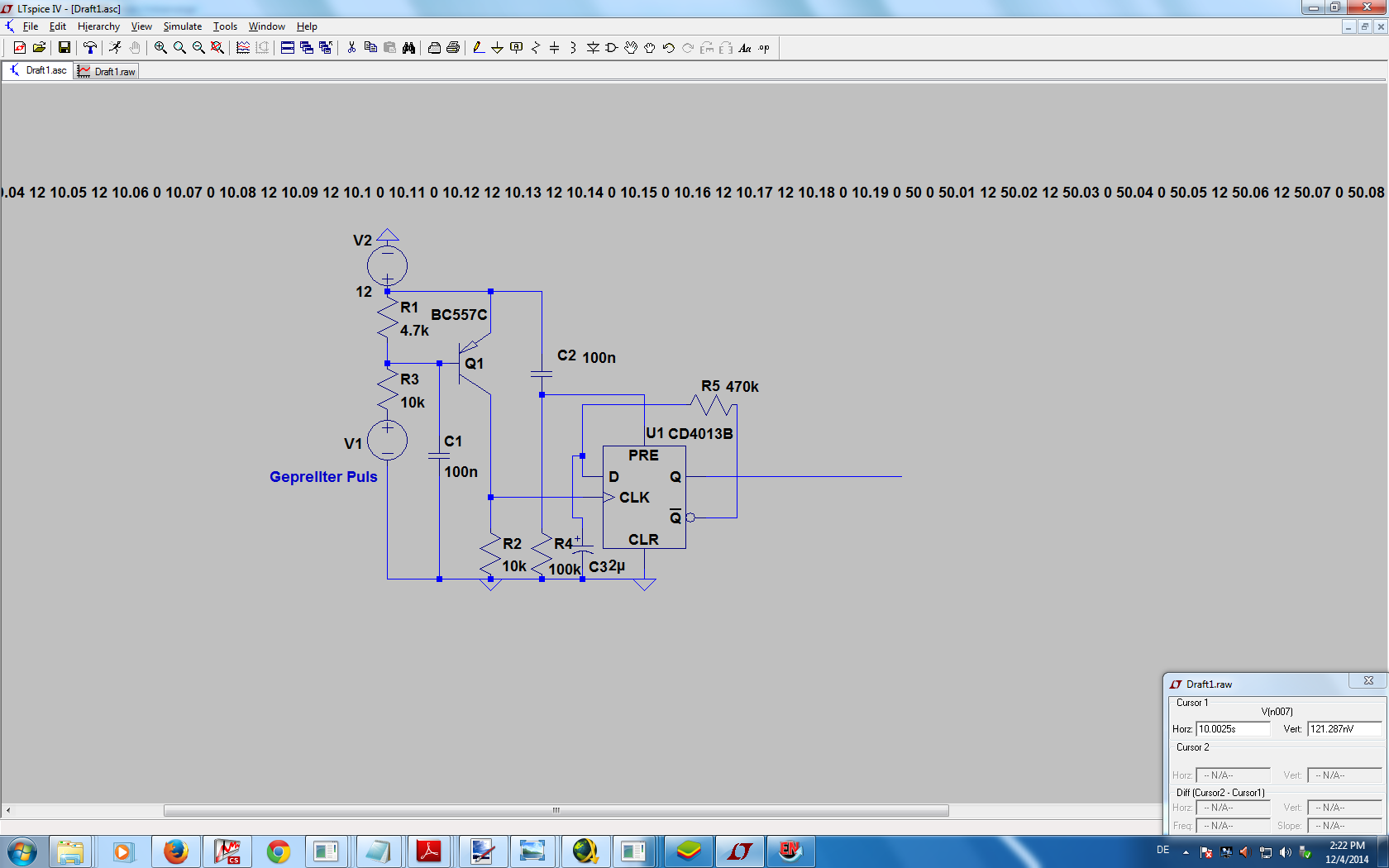Image resolution: width=1389 pixels, height=868 pixels.
Task: Open the Windows Start button
Action: (x=22, y=851)
